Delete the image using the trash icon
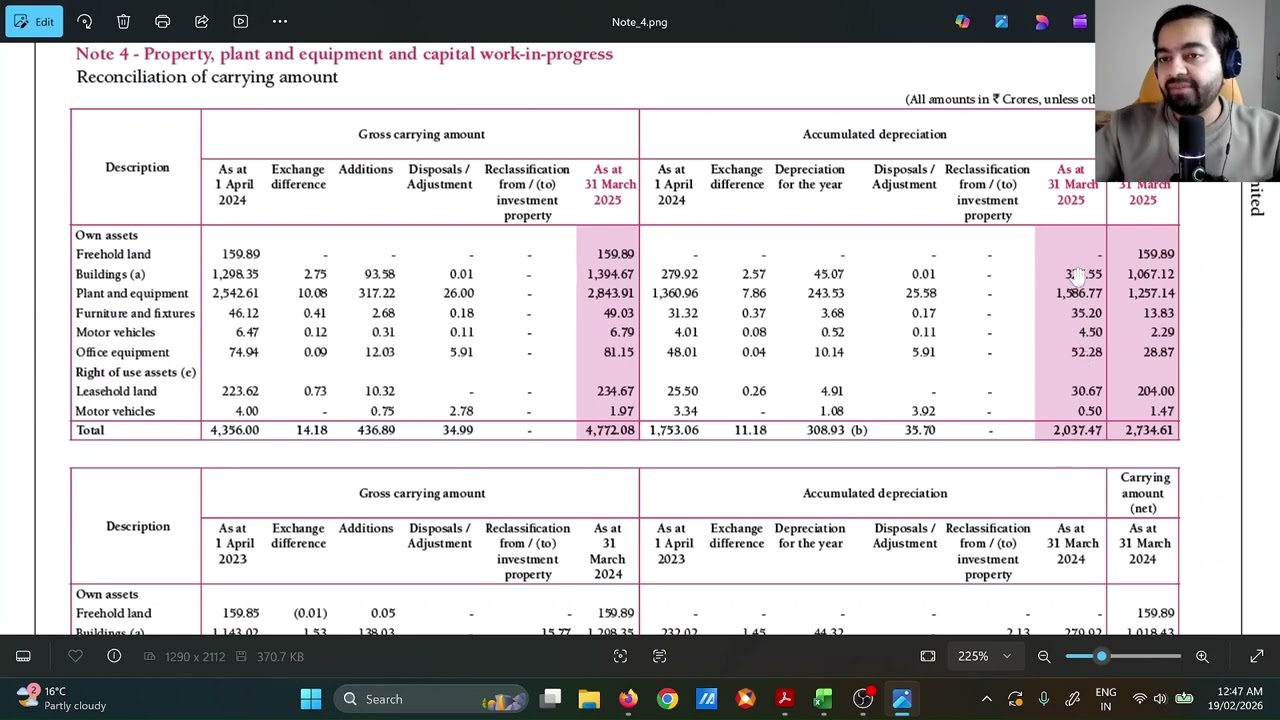This screenshot has height=720, width=1280. [x=123, y=21]
